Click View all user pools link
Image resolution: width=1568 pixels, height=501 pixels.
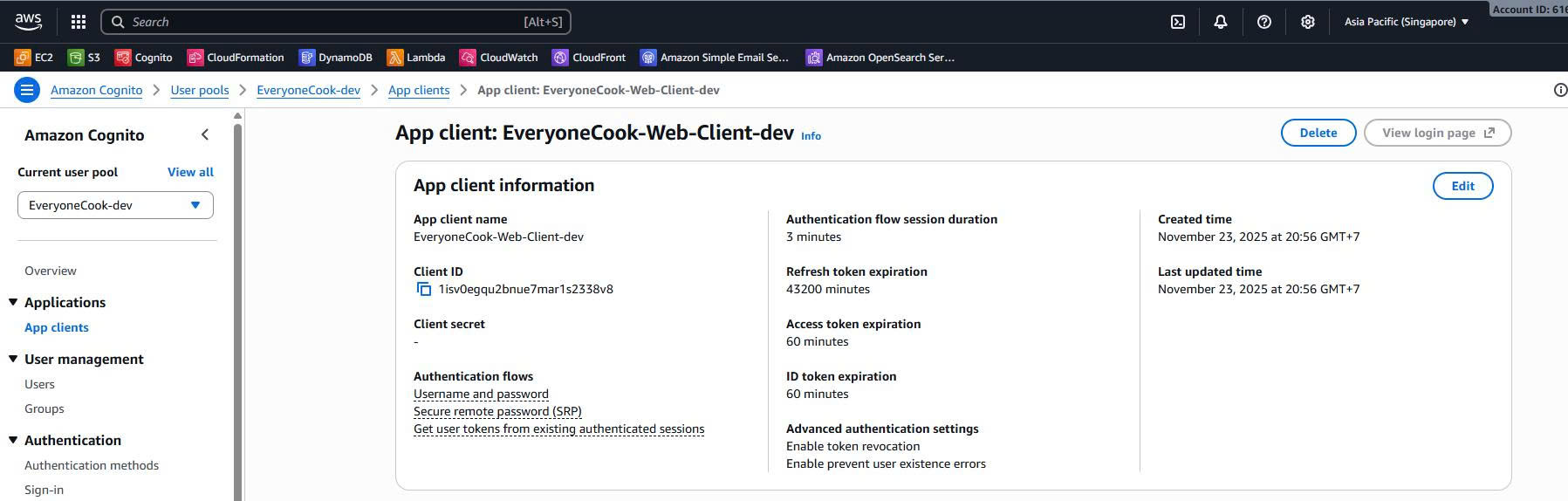(x=190, y=172)
